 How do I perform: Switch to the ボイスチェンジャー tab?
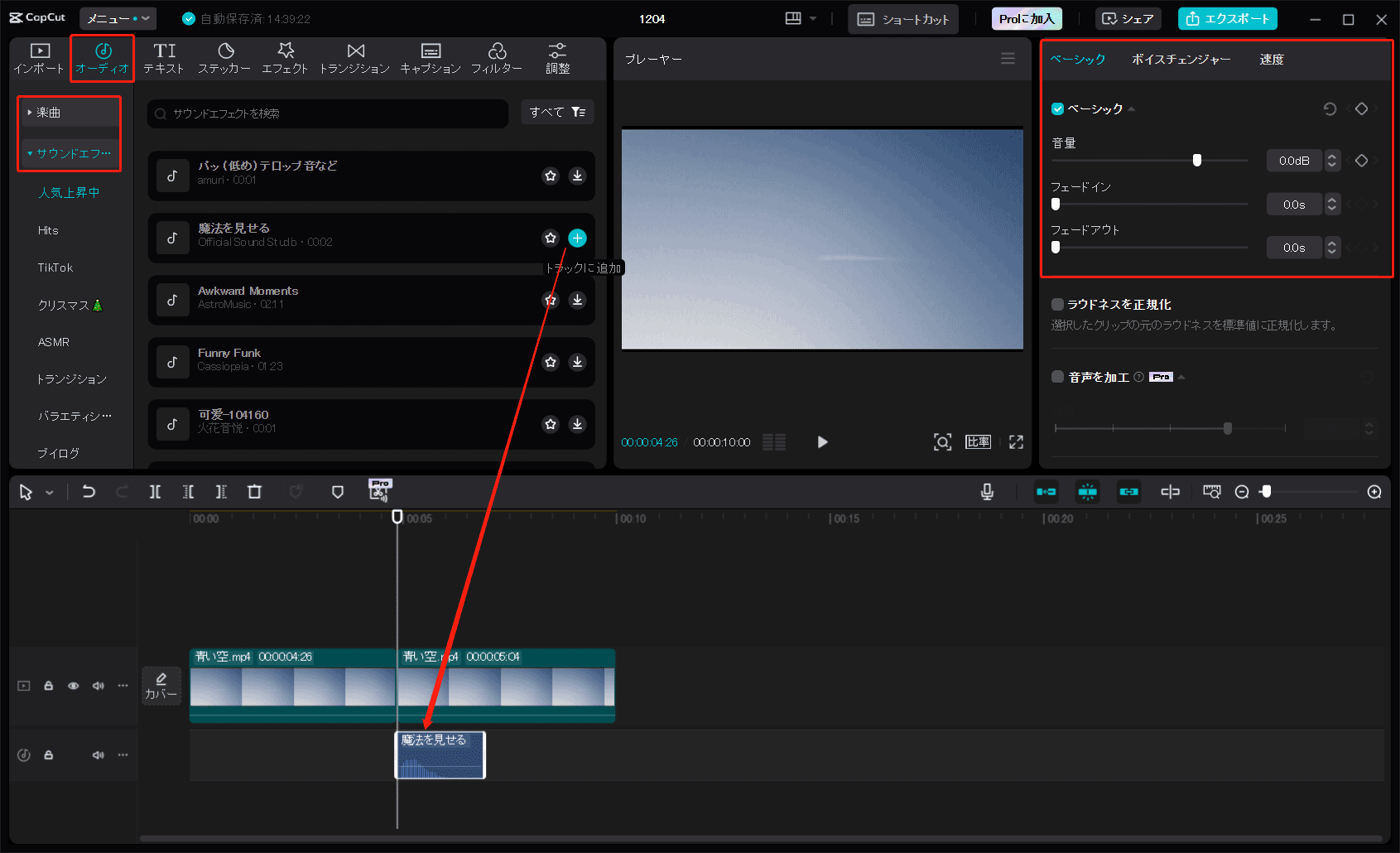1180,59
